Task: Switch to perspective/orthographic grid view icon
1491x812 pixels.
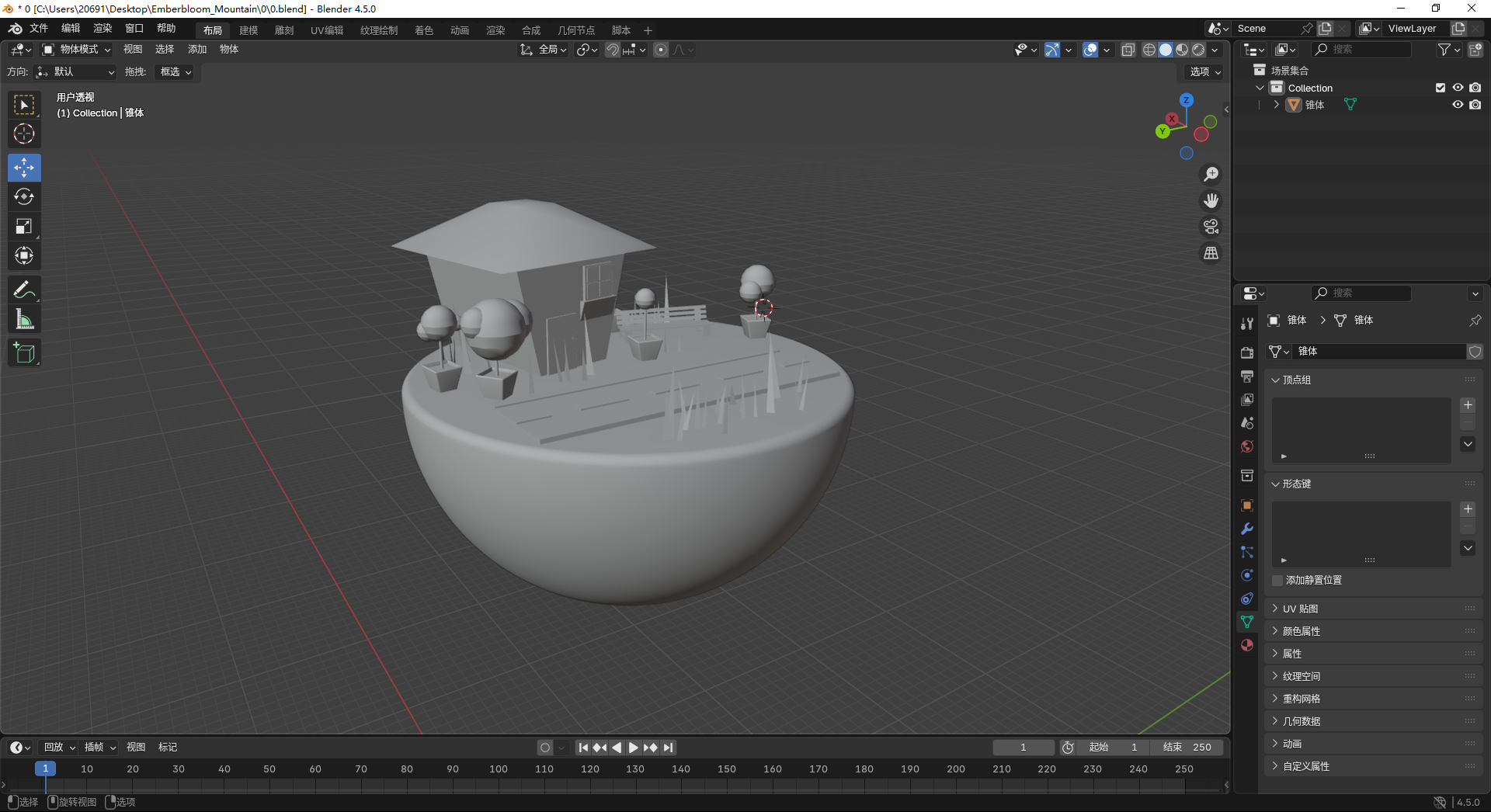Action: [1211, 253]
